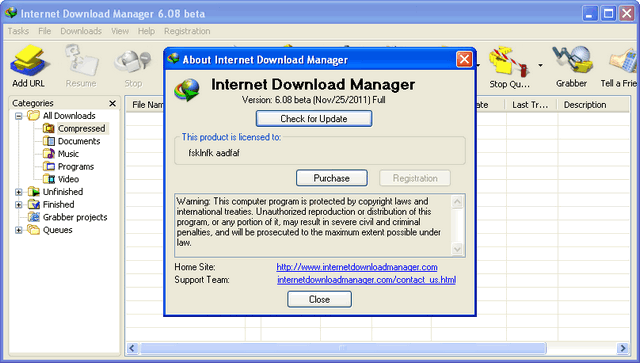
Task: Select the Compressed tree item label
Action: pos(82,129)
